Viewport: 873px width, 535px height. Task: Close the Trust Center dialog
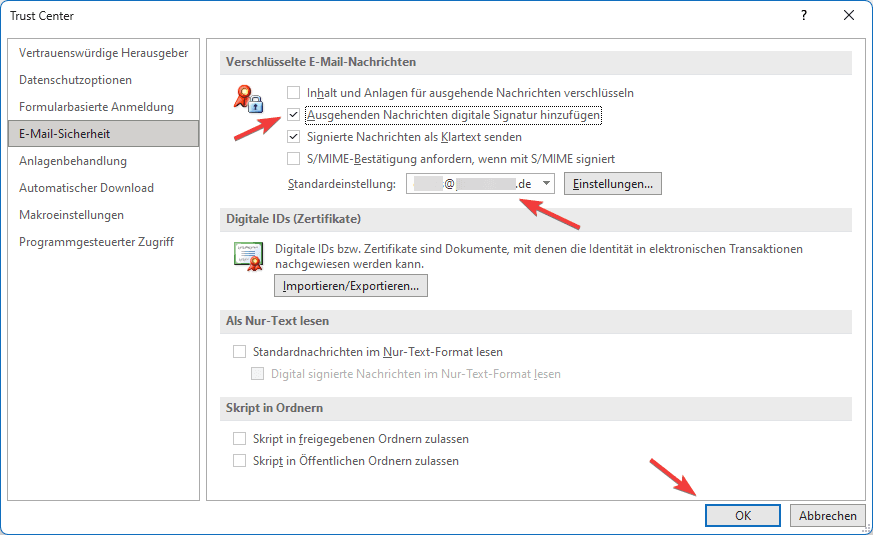pos(848,15)
